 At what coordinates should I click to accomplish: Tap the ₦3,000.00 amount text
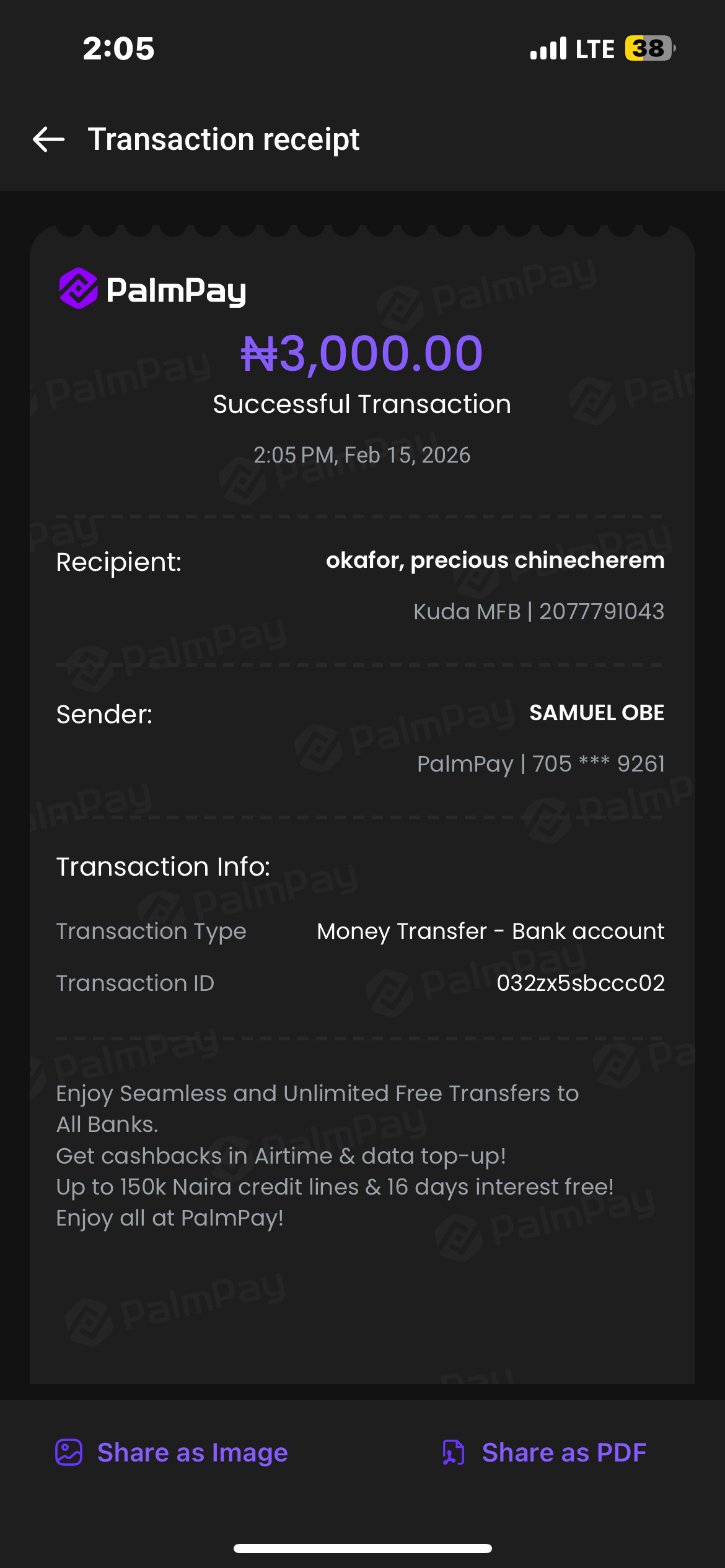[362, 354]
